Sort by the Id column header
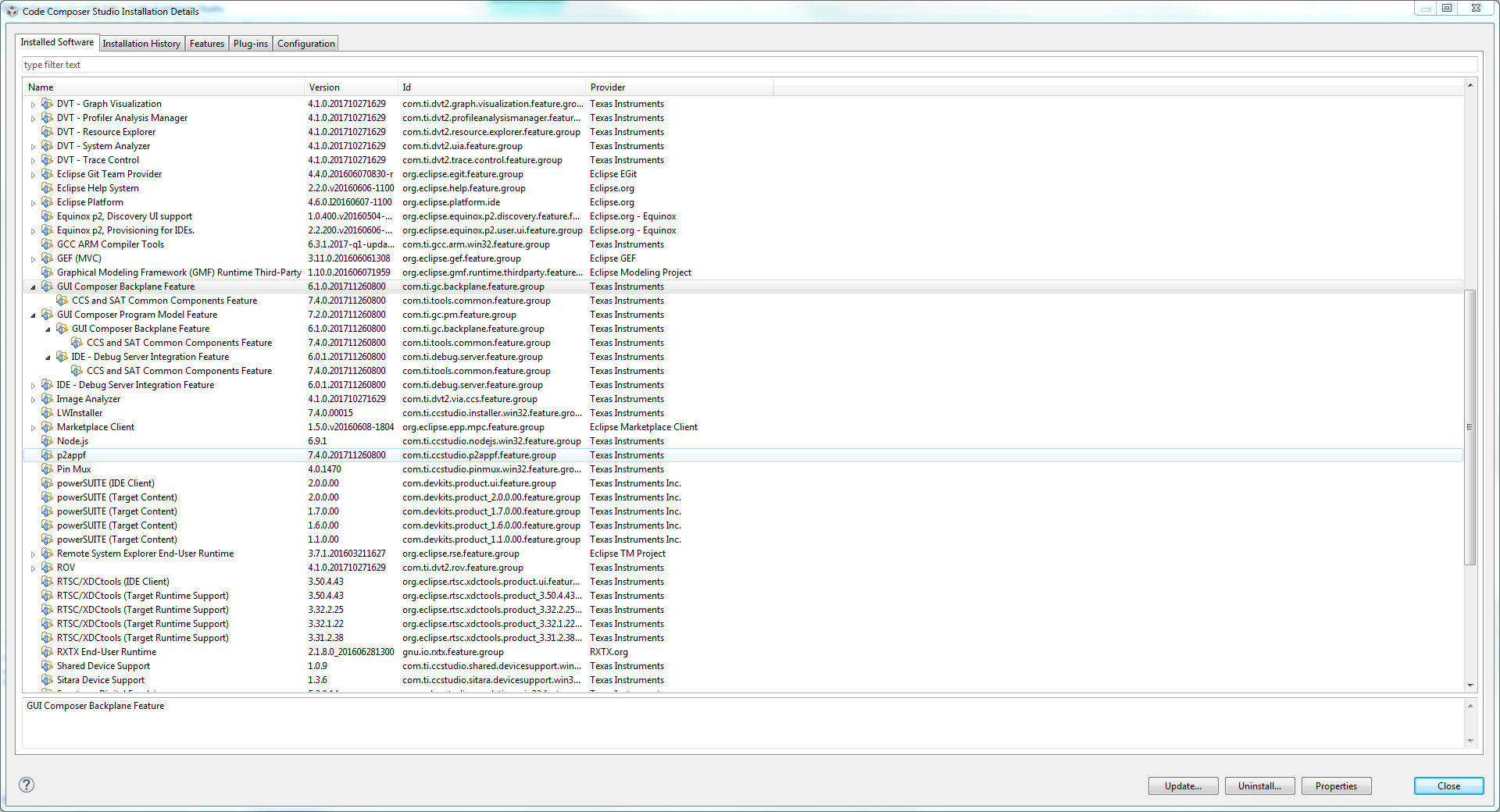1500x812 pixels. (491, 87)
